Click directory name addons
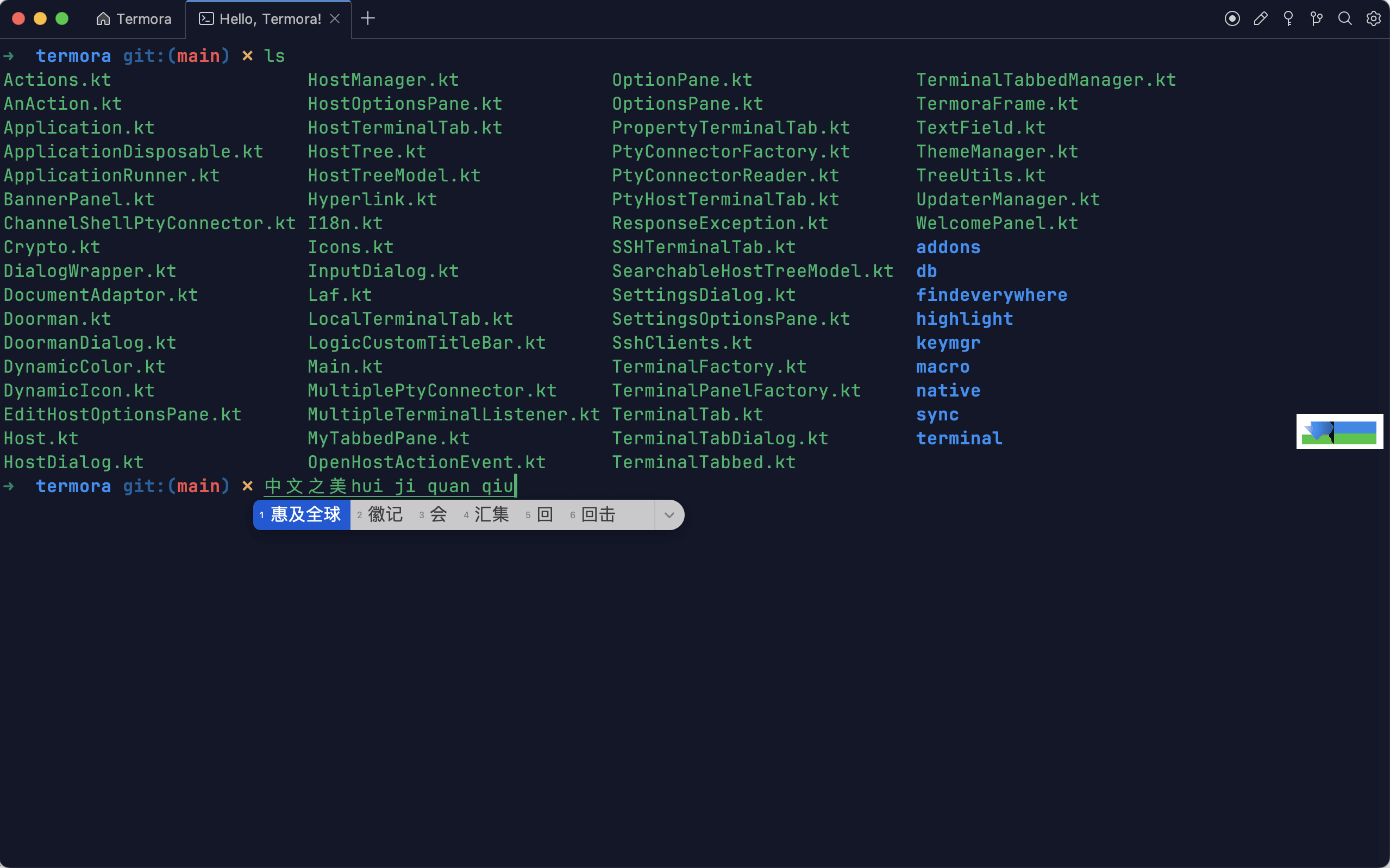This screenshot has height=868, width=1390. [948, 248]
